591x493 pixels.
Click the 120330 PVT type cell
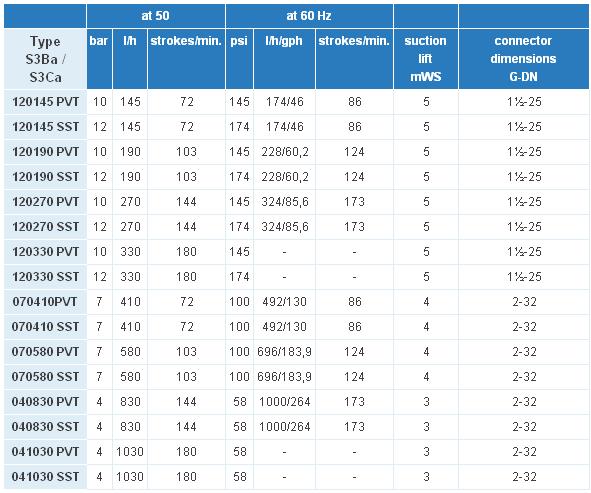coord(45,252)
